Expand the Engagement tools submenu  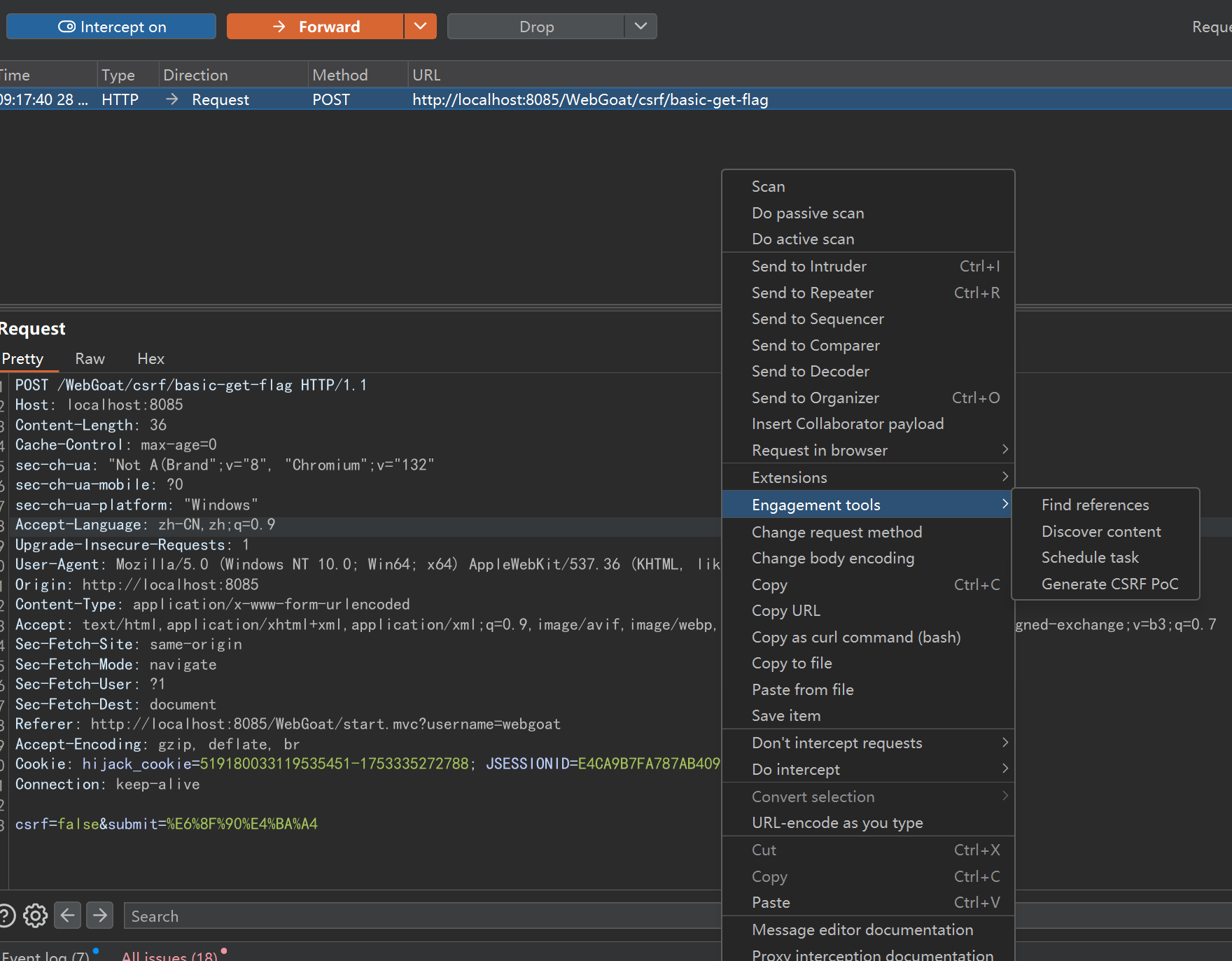[x=868, y=505]
